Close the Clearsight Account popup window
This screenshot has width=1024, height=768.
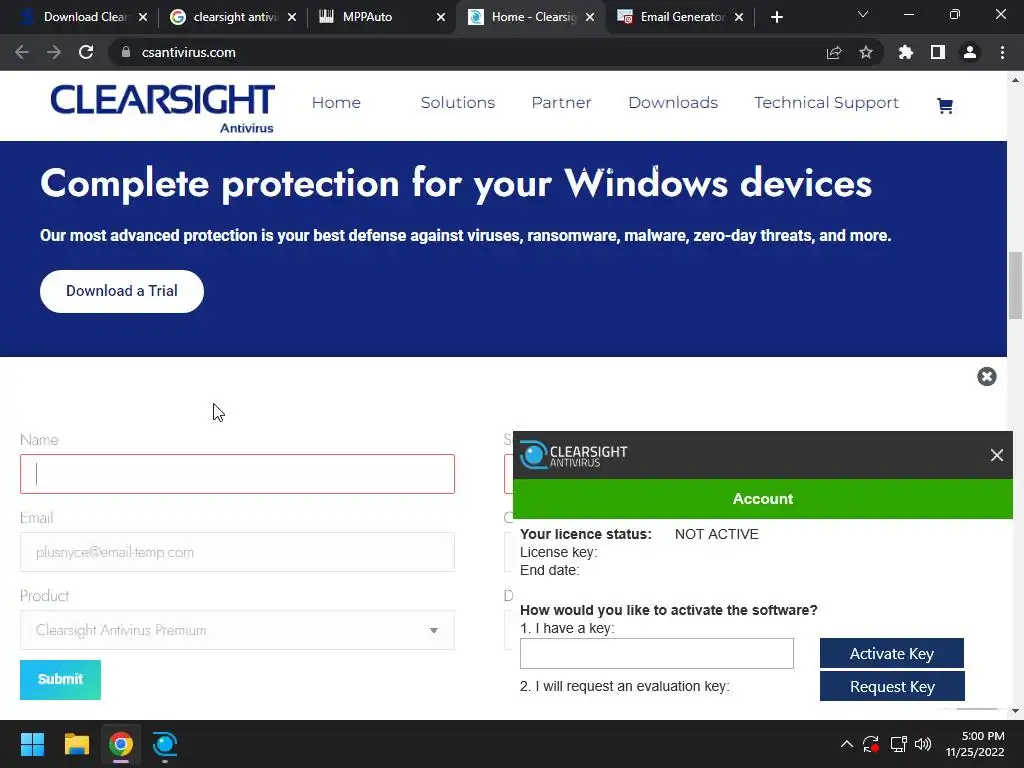(x=996, y=455)
